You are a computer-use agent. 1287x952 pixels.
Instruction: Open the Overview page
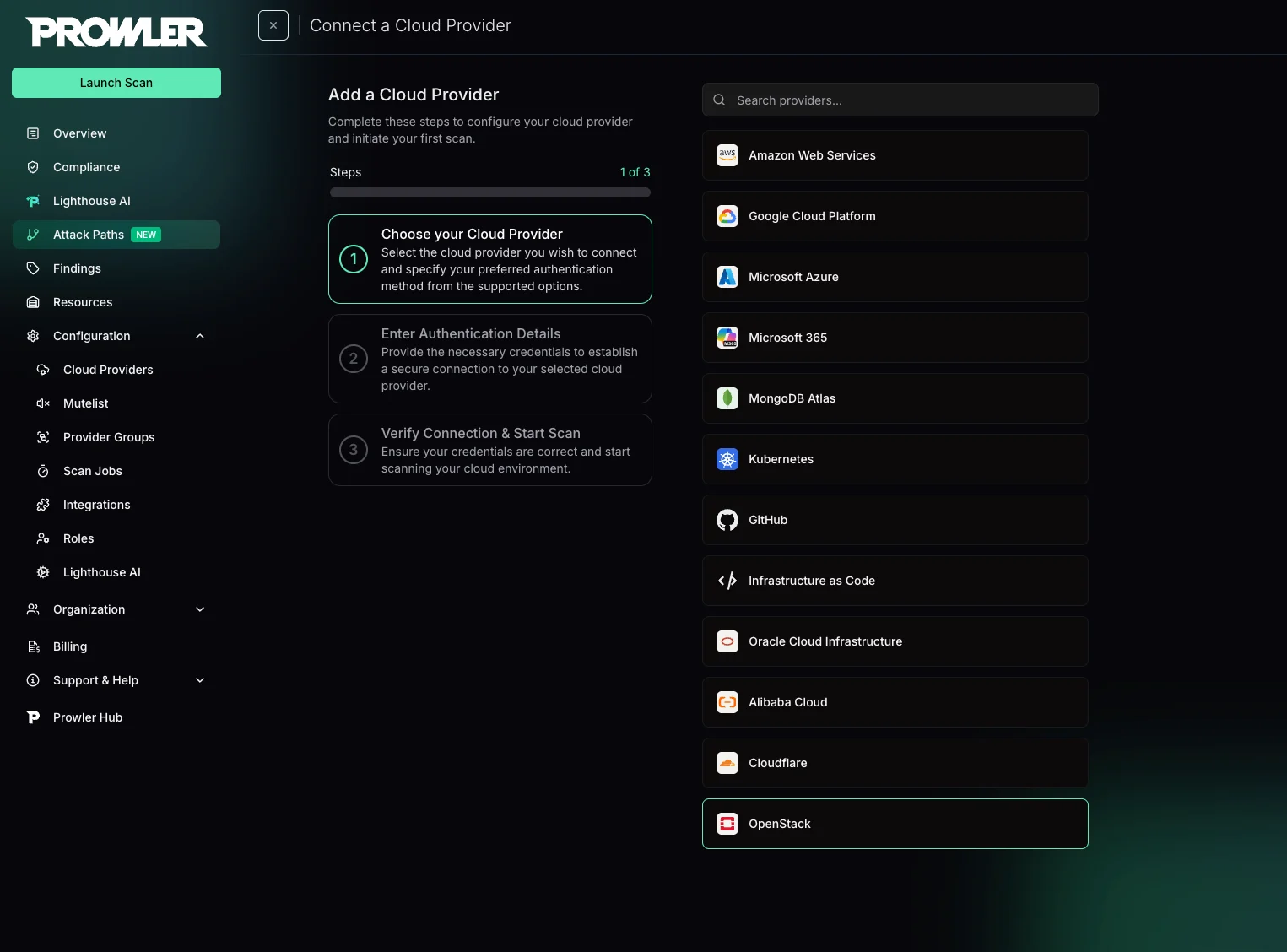point(116,133)
